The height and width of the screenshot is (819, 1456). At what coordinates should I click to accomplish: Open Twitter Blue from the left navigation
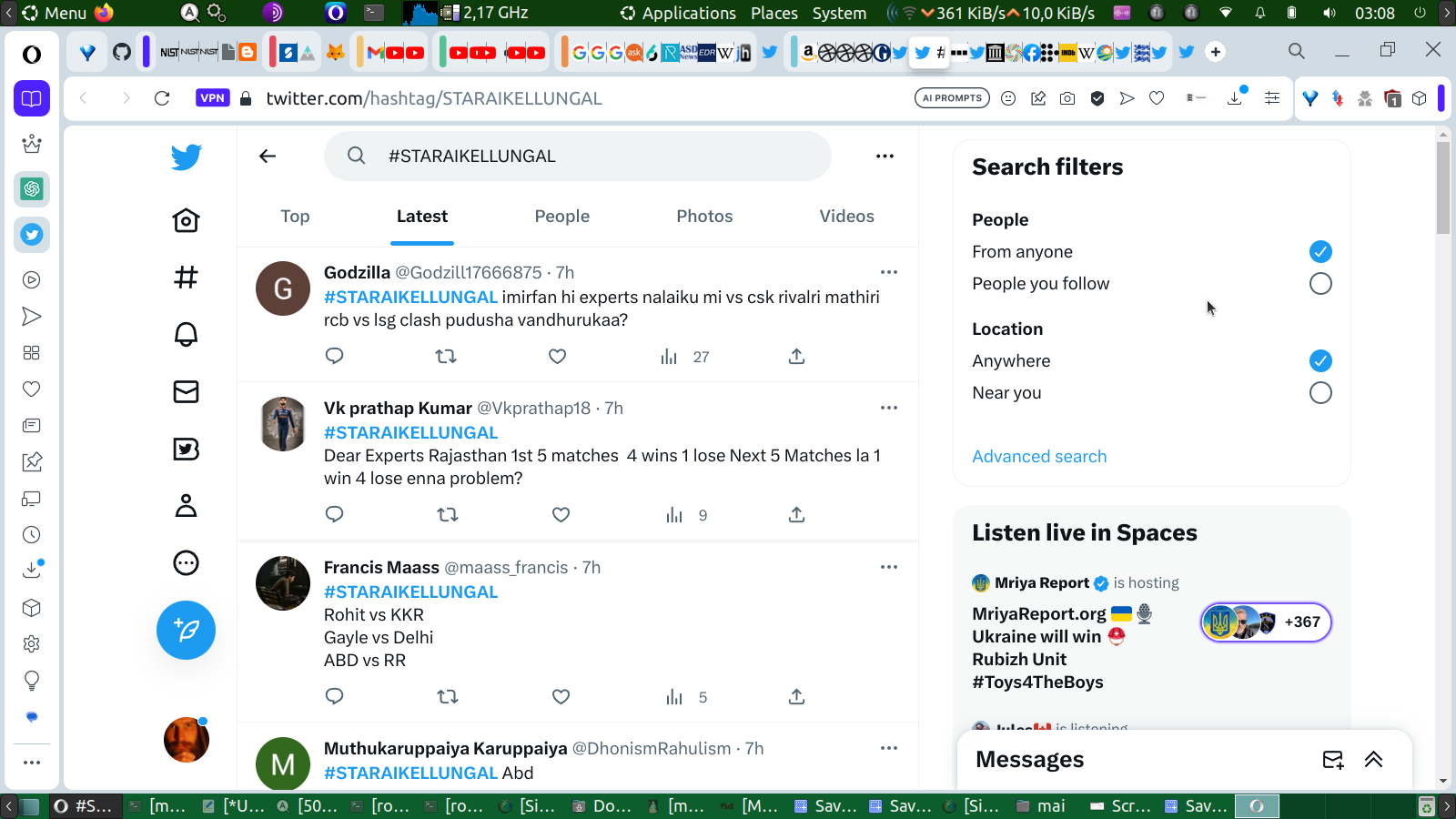tap(186, 449)
